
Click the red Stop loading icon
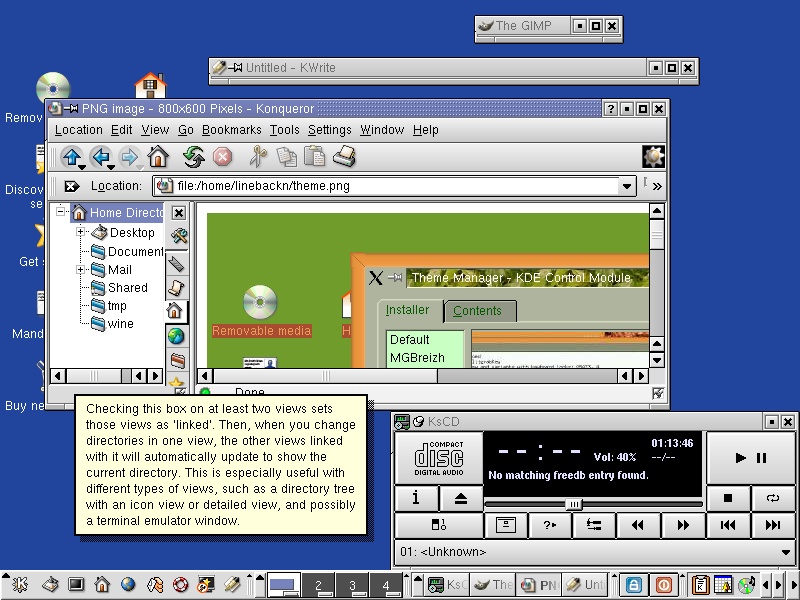click(x=222, y=157)
